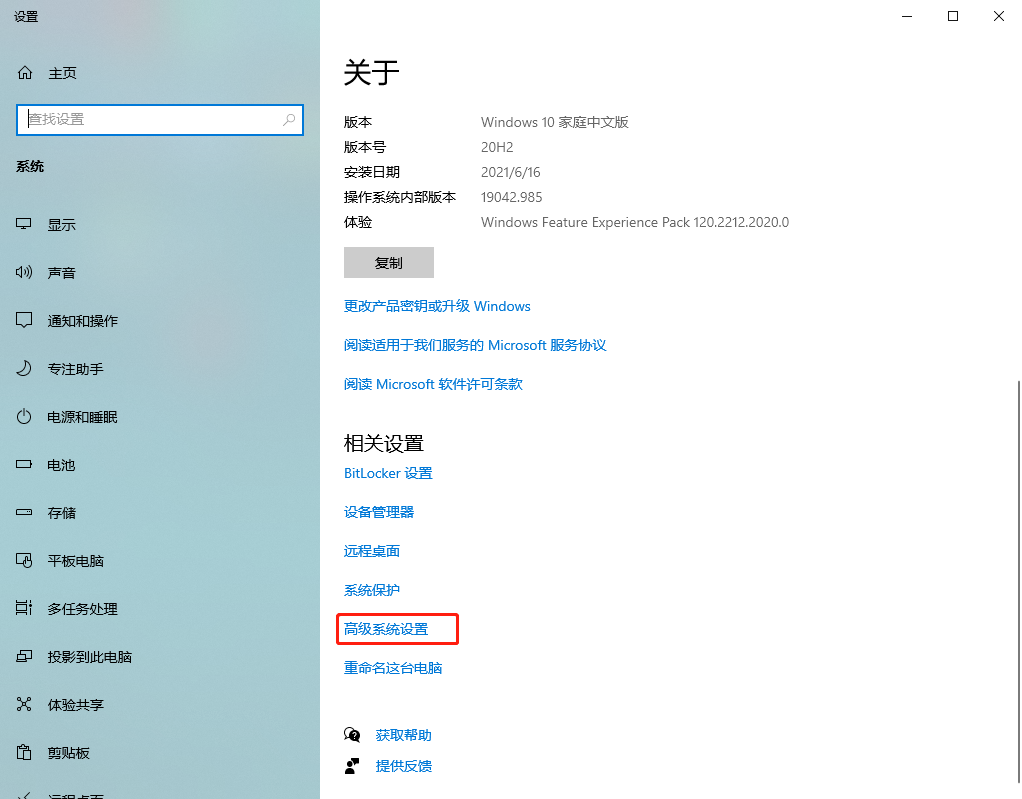Select 多任务处理 in the sidebar
This screenshot has width=1022, height=799.
[x=83, y=609]
